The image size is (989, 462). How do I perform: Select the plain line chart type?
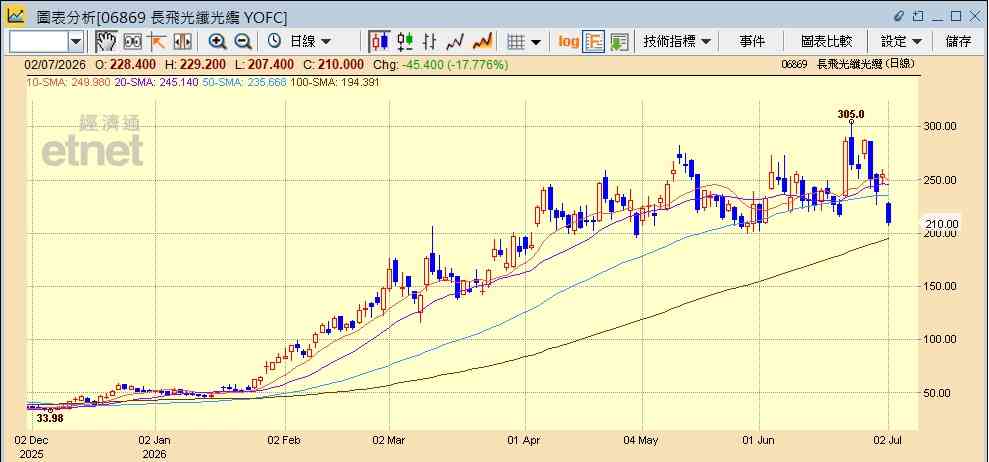pyautogui.click(x=455, y=42)
